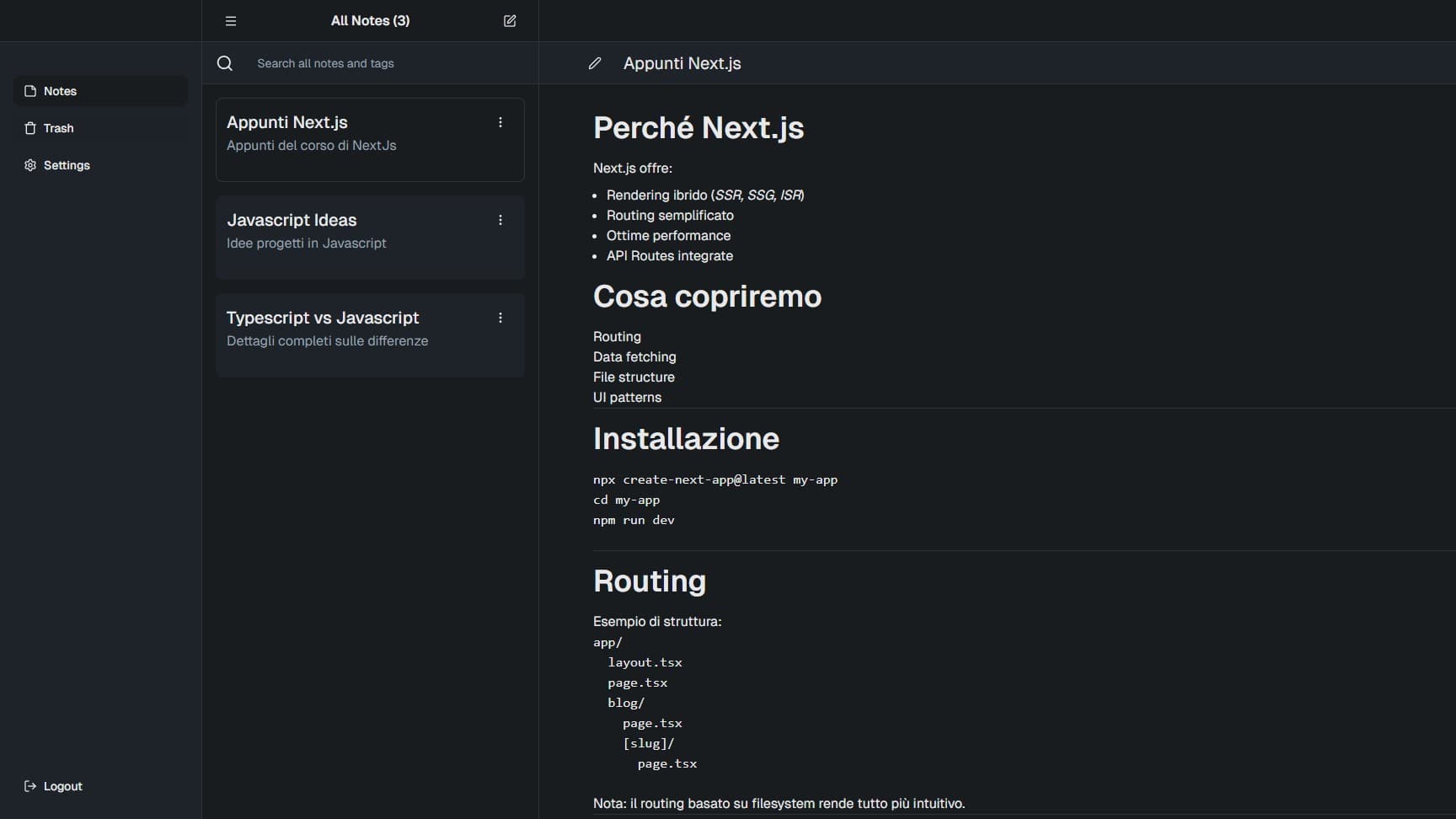Screen dimensions: 1456x819
Task: Click the npx create-next-app command line
Action: click(715, 479)
